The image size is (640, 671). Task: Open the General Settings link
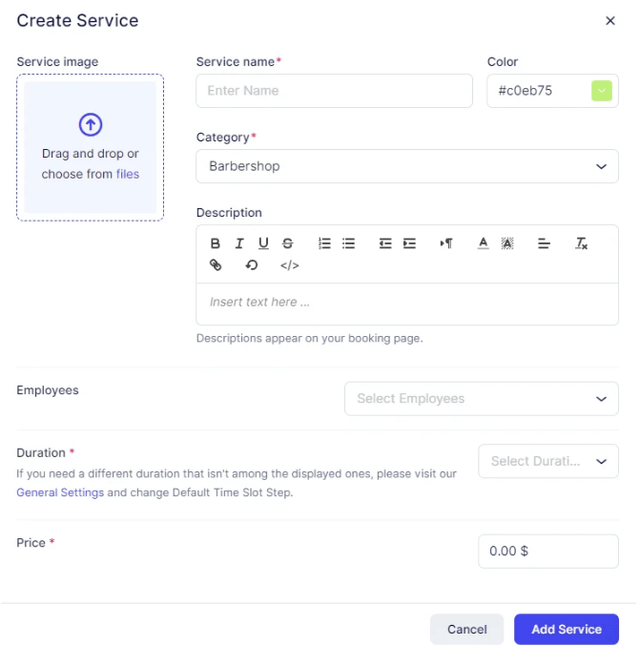[x=60, y=493]
